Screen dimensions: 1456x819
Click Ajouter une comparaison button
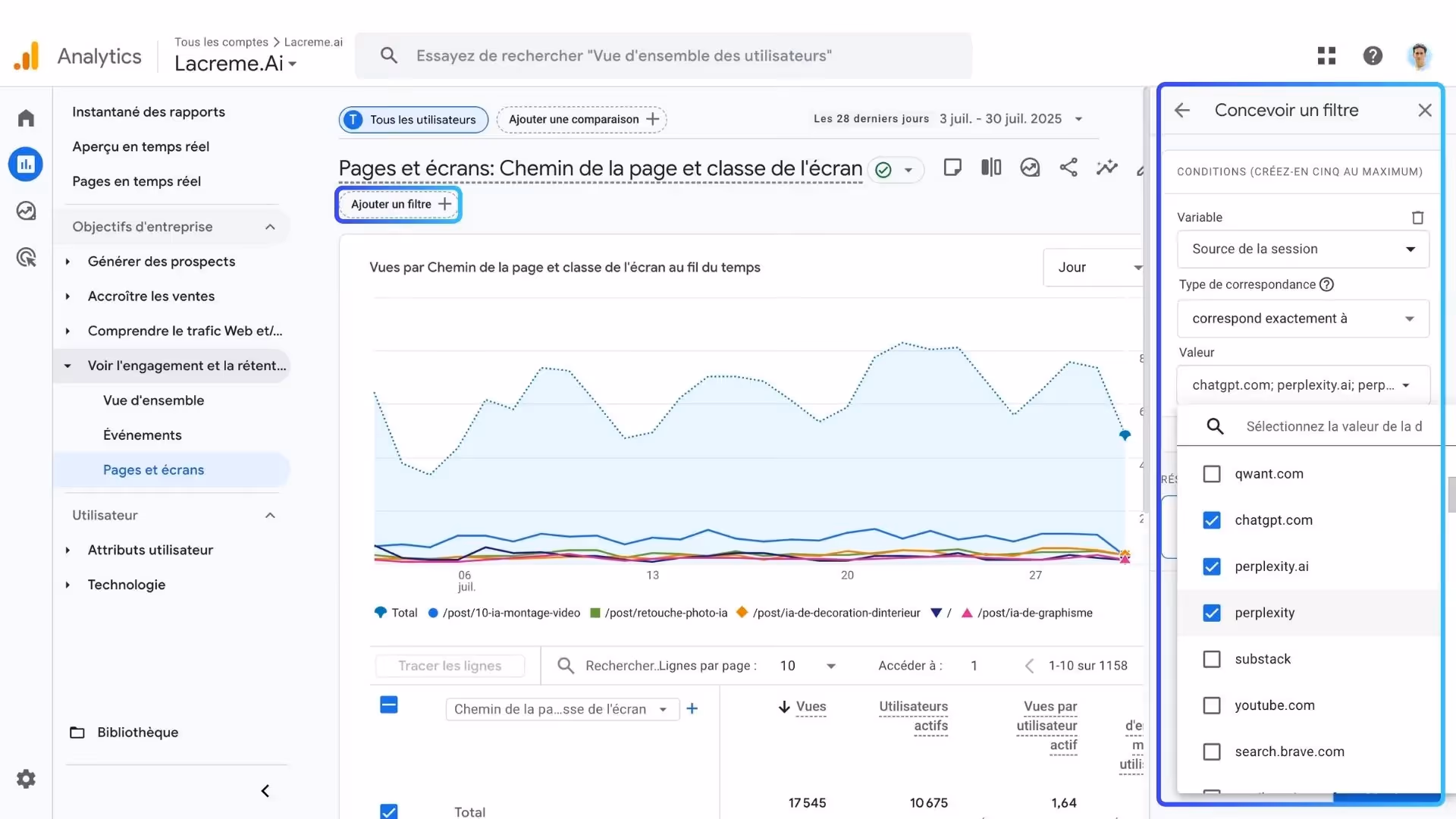tap(582, 120)
